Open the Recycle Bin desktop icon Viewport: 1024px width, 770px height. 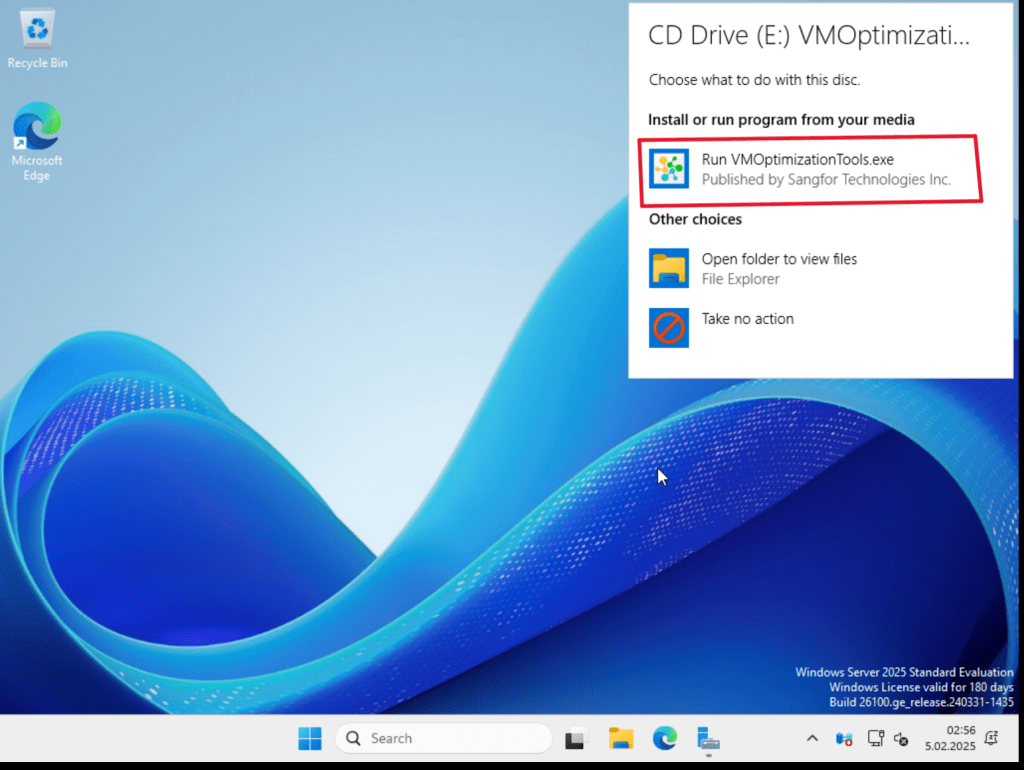click(x=38, y=40)
